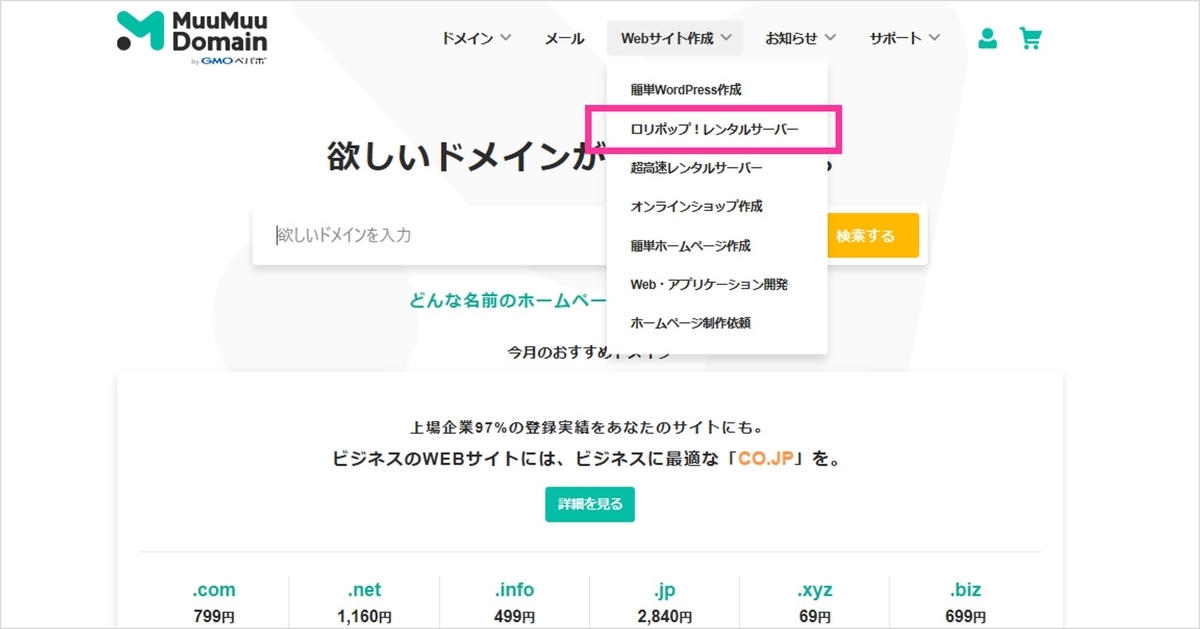This screenshot has width=1200, height=629.
Task: Collapse the Webサイト作成 dropdown
Action: [675, 38]
